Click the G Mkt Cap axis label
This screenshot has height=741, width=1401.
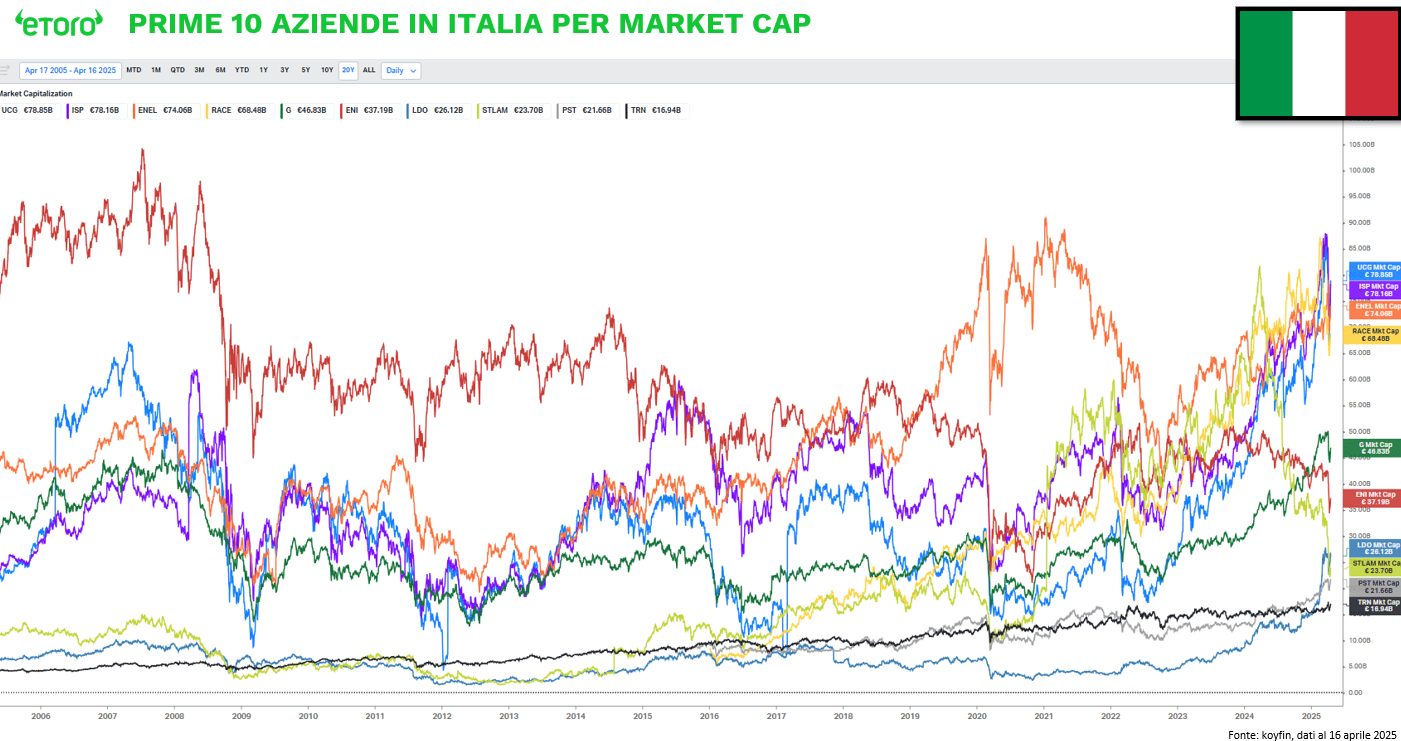tap(1375, 447)
